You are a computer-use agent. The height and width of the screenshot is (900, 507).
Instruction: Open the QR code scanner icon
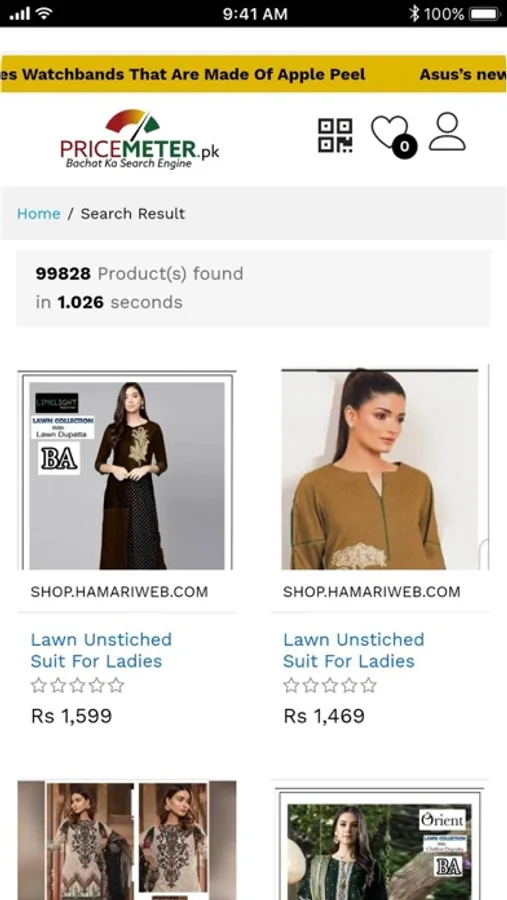tap(335, 135)
